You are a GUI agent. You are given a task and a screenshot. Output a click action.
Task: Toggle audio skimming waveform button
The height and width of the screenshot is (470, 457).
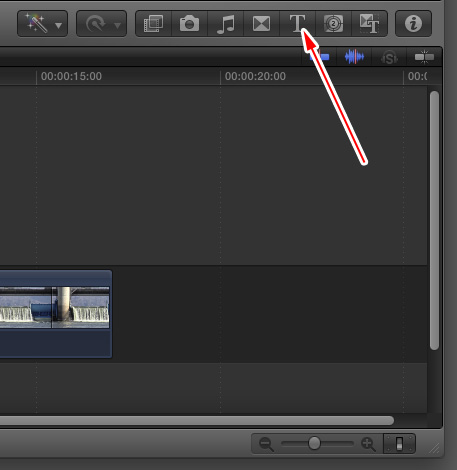point(354,57)
